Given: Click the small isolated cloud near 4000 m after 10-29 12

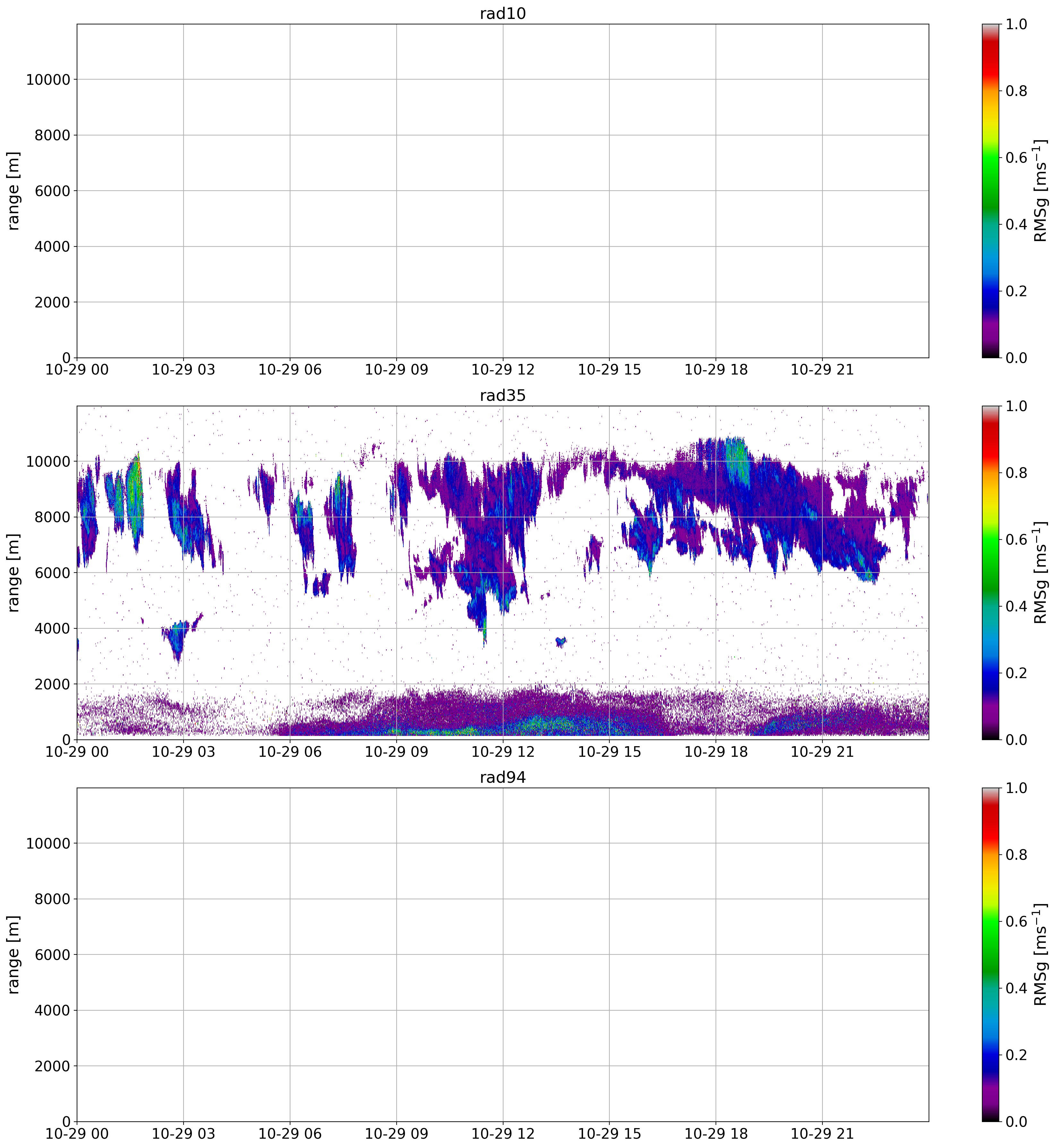Looking at the screenshot, I should tap(561, 642).
